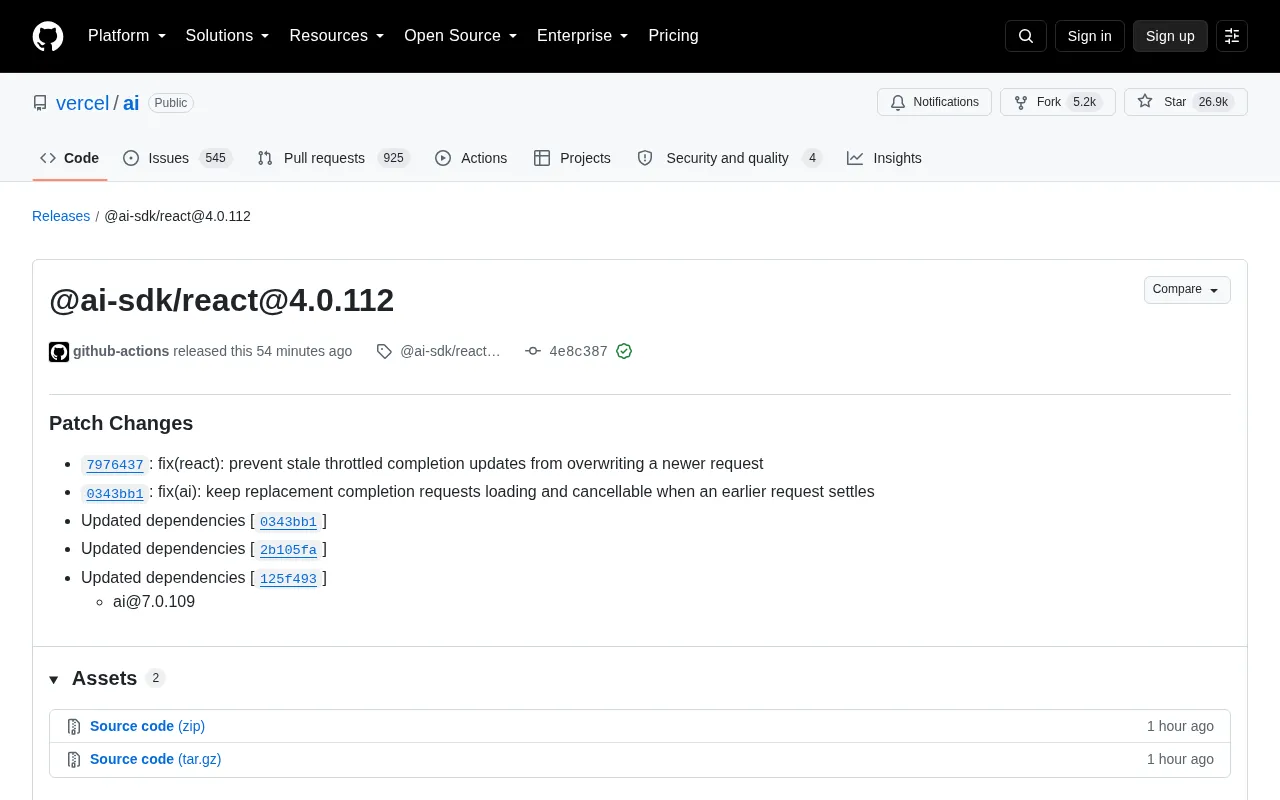Fork the vercel/ai repository
Viewport: 1280px width, 800px height.
point(1057,102)
